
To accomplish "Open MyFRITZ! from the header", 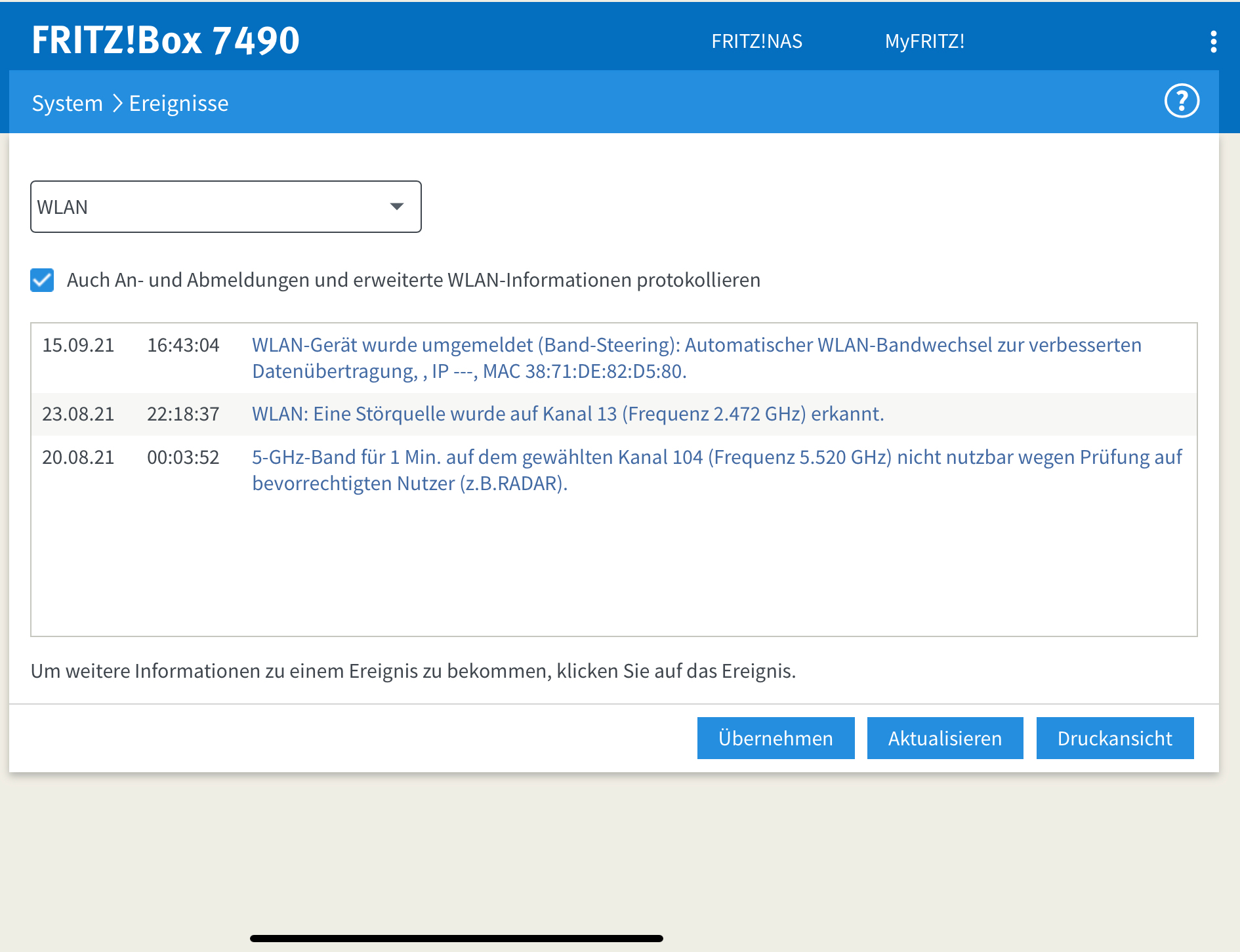I will pyautogui.click(x=924, y=41).
